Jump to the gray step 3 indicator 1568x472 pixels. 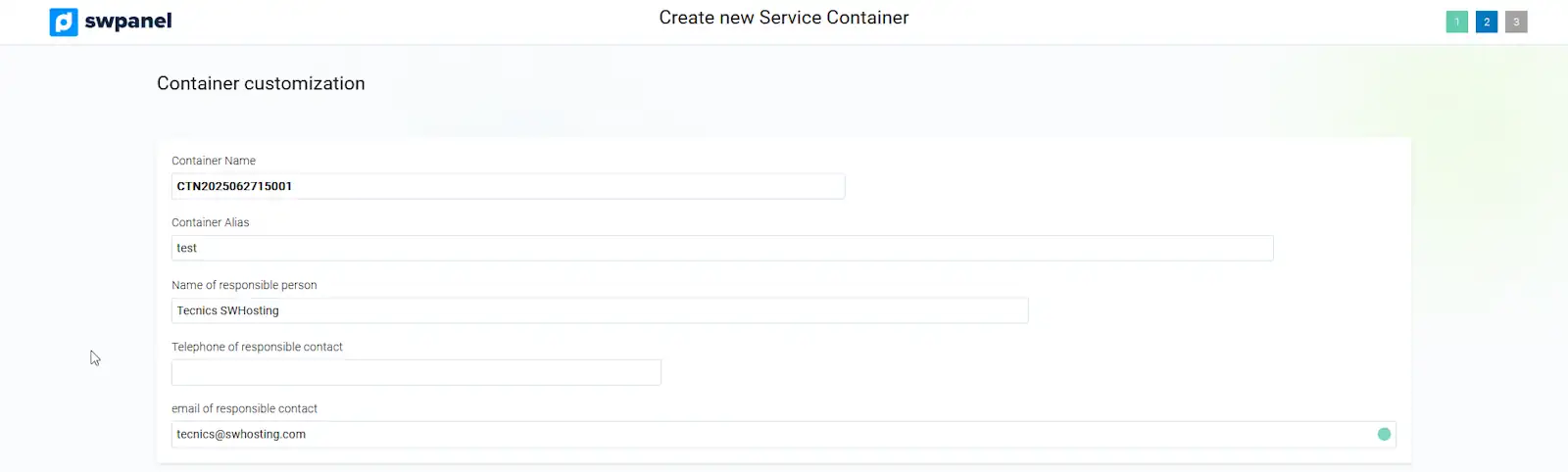tap(1516, 22)
